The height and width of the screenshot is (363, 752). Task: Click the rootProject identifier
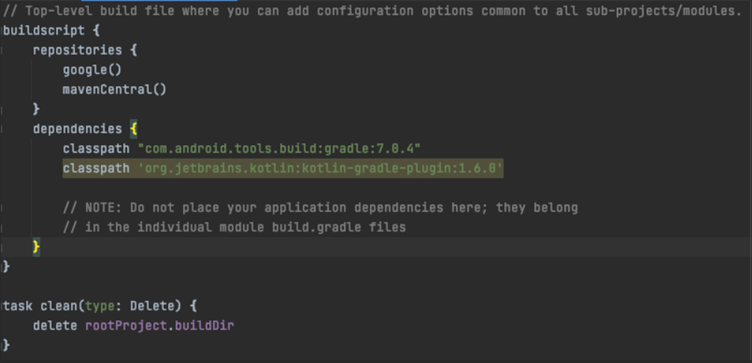[126, 326]
